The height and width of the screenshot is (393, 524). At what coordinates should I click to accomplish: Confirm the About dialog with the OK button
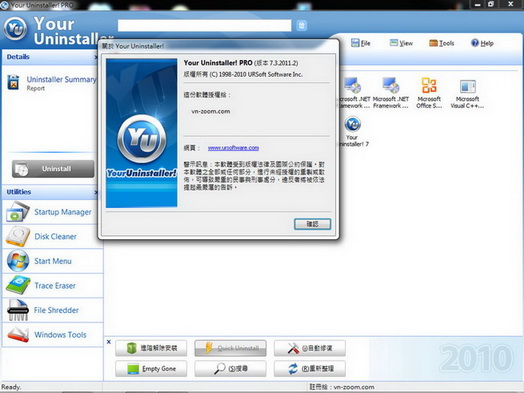[312, 224]
